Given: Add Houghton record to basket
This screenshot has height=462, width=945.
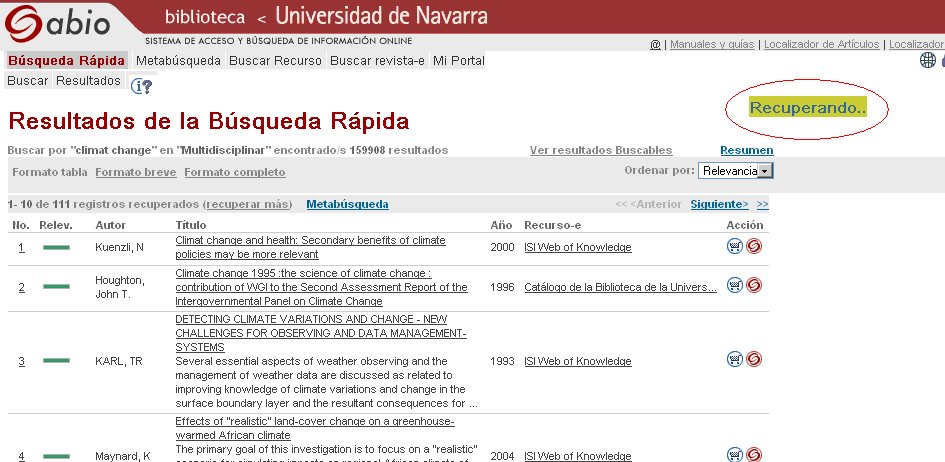Looking at the screenshot, I should coord(735,286).
